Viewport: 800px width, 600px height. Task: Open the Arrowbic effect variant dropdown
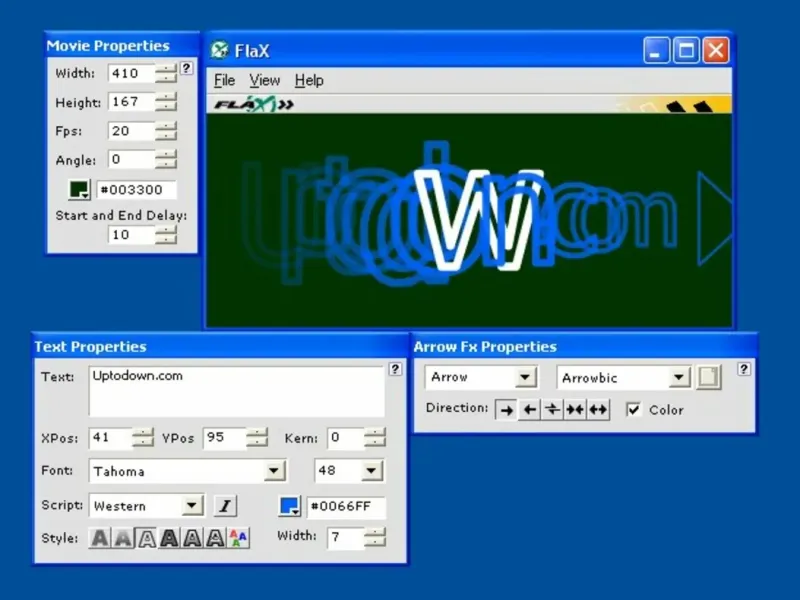tap(679, 378)
